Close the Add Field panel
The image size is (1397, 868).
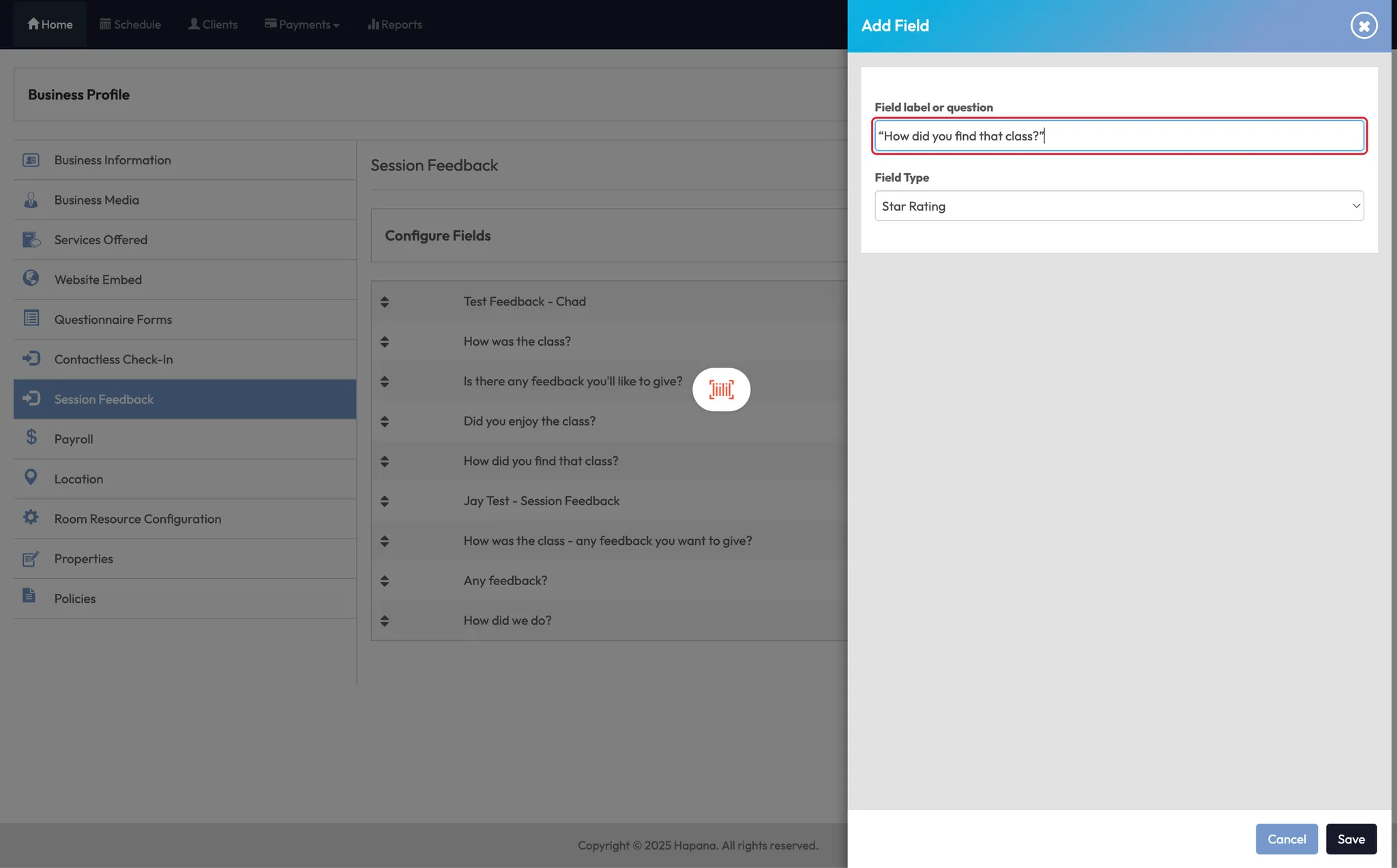pos(1364,26)
